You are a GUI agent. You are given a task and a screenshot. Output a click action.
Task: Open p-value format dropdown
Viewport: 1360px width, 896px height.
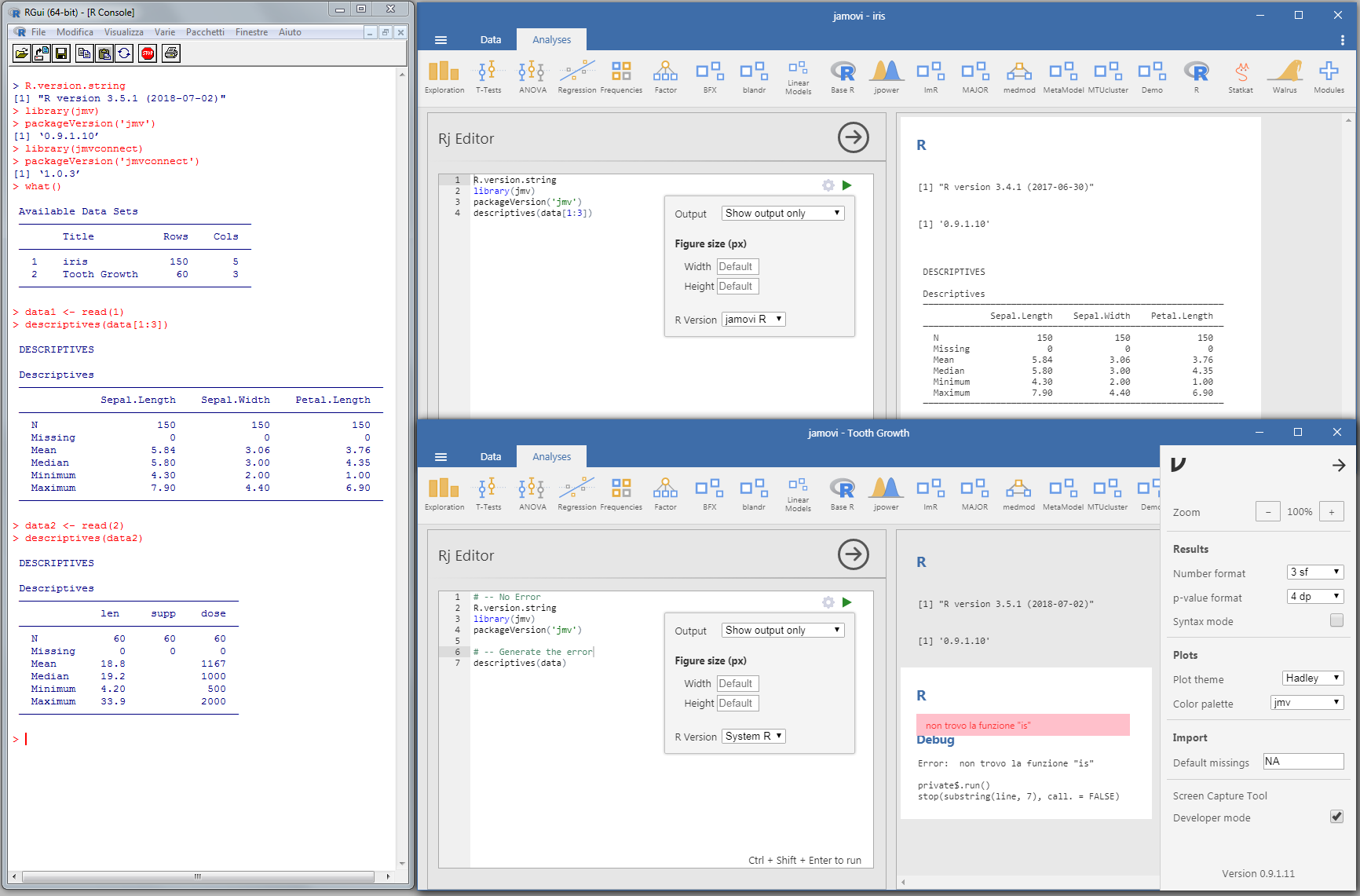1315,596
